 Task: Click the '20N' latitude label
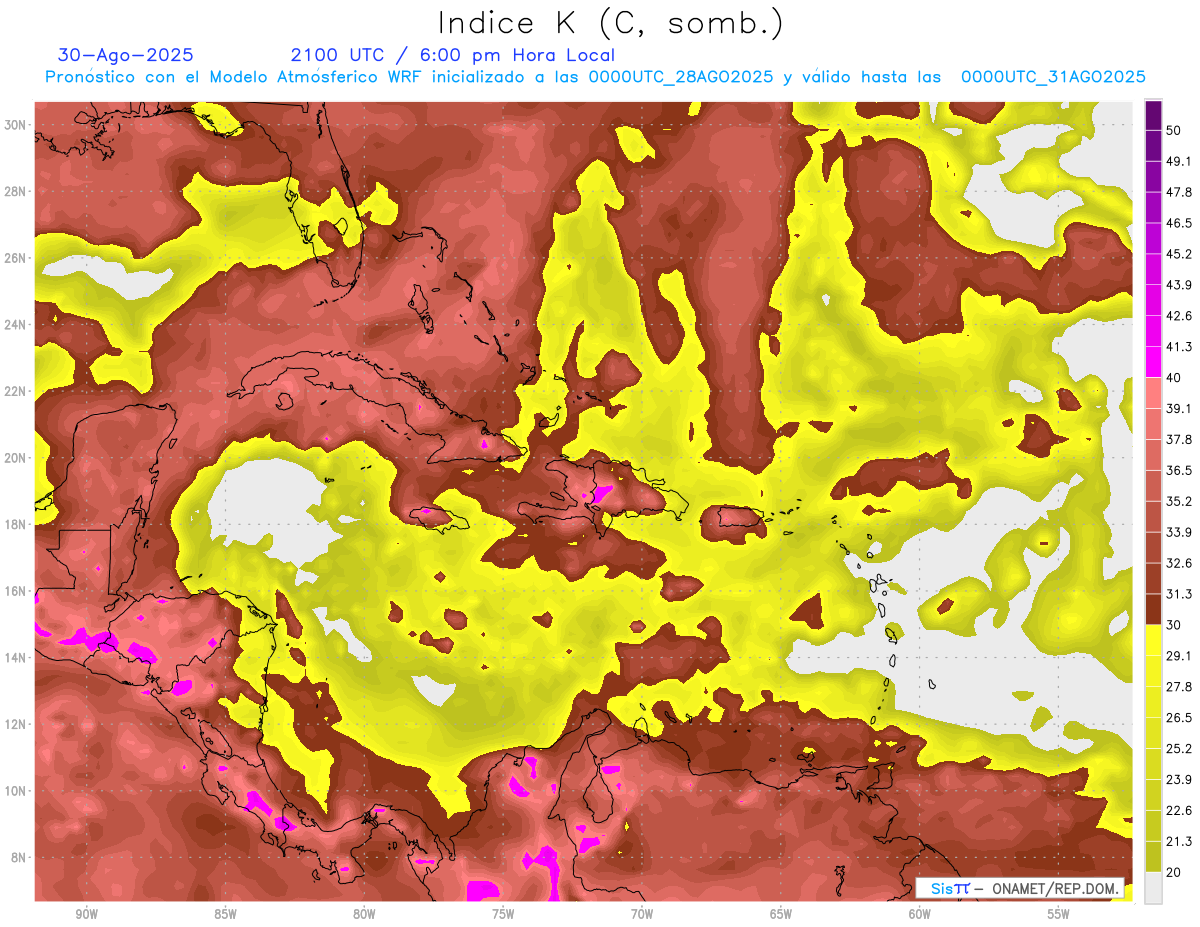(17, 458)
